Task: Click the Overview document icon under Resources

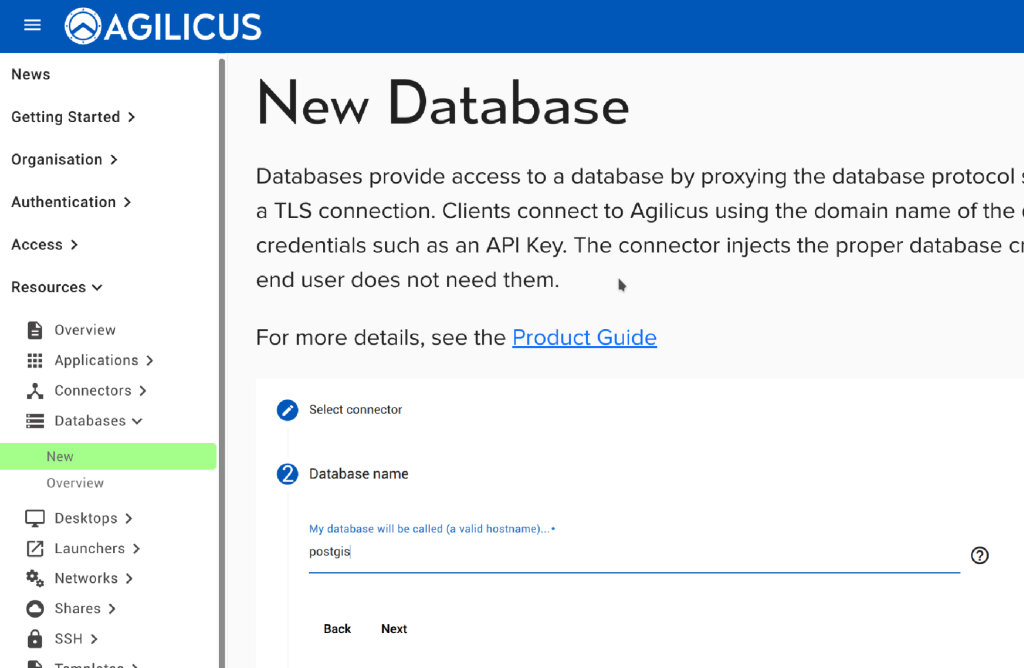Action: click(35, 330)
